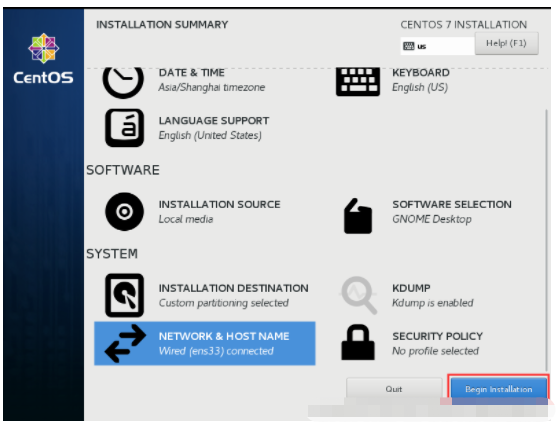
Task: Click the Software Selection package icon
Action: click(x=358, y=216)
